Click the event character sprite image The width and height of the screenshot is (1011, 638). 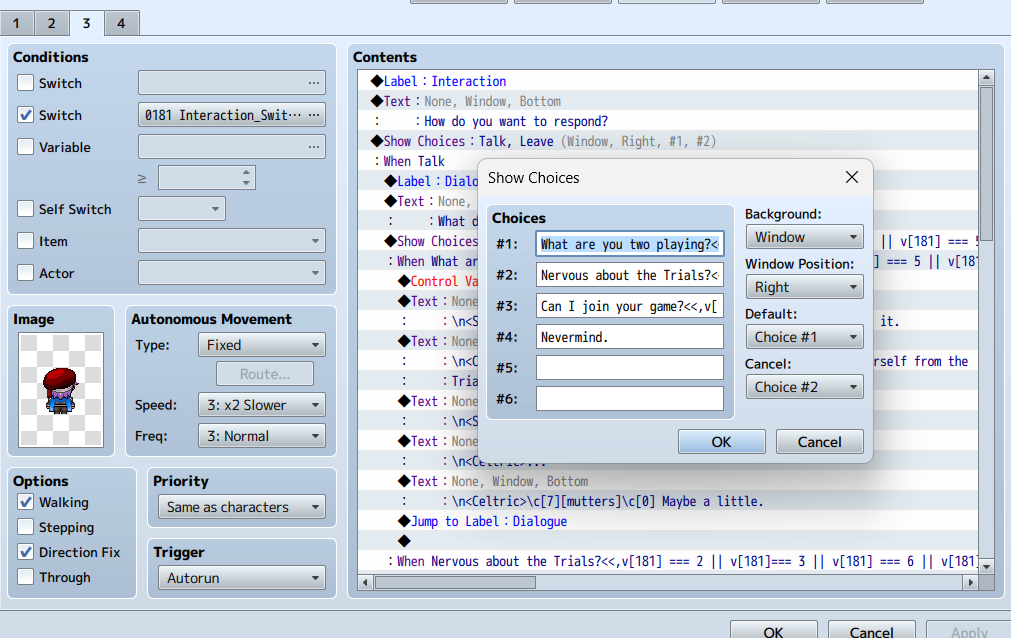coord(60,390)
